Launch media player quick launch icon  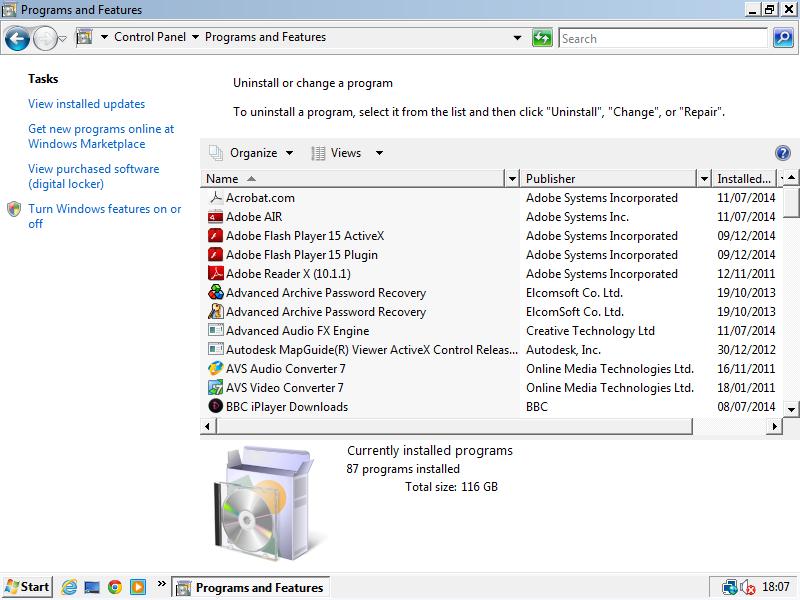point(138,587)
